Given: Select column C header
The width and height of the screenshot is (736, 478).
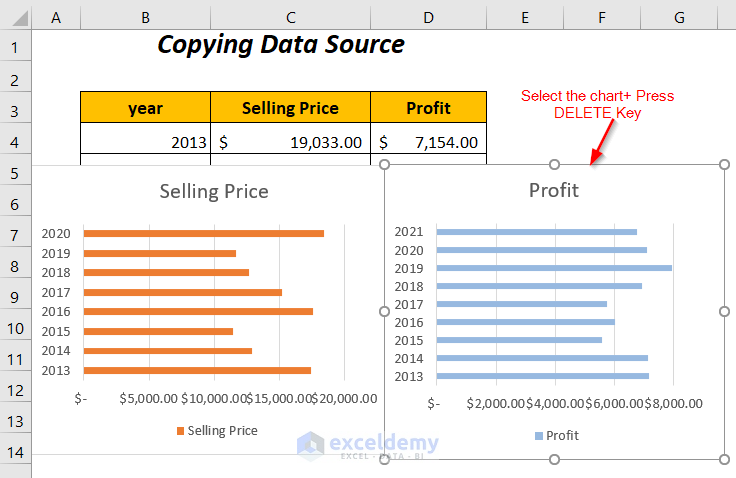Looking at the screenshot, I should pyautogui.click(x=290, y=16).
